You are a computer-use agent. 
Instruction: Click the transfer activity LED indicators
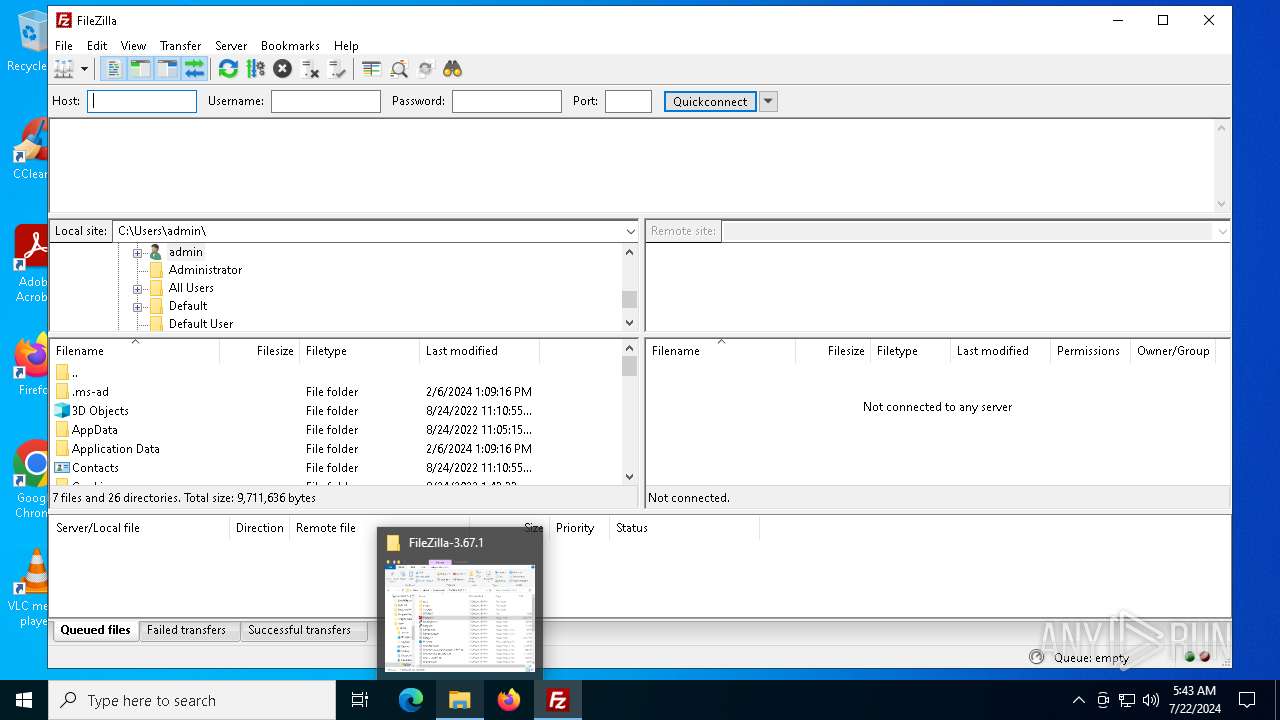tap(1197, 657)
